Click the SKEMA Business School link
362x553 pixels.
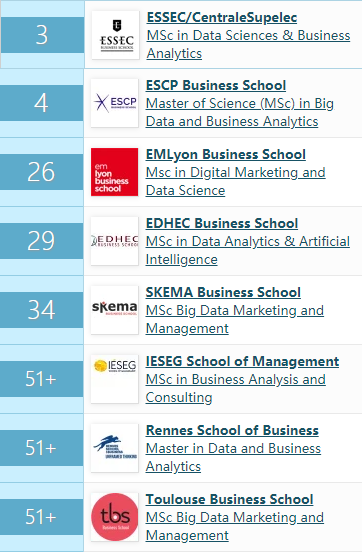pos(223,292)
